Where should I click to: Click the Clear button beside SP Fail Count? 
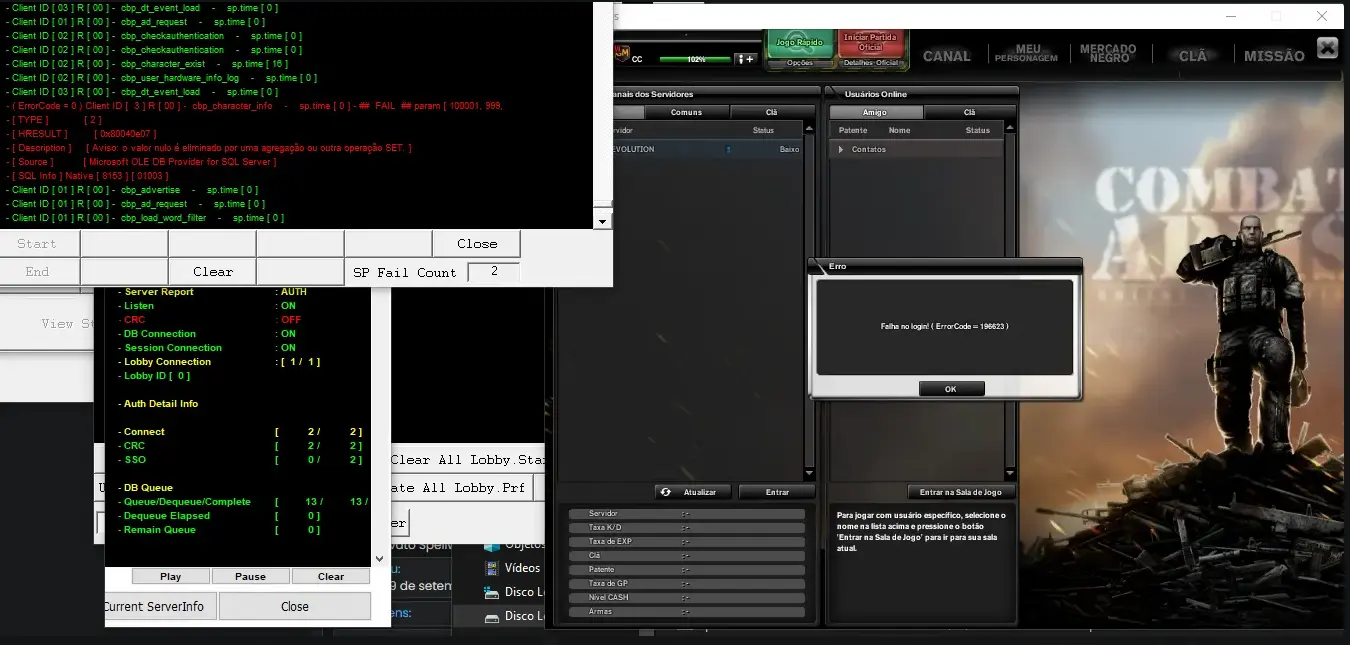click(x=212, y=272)
